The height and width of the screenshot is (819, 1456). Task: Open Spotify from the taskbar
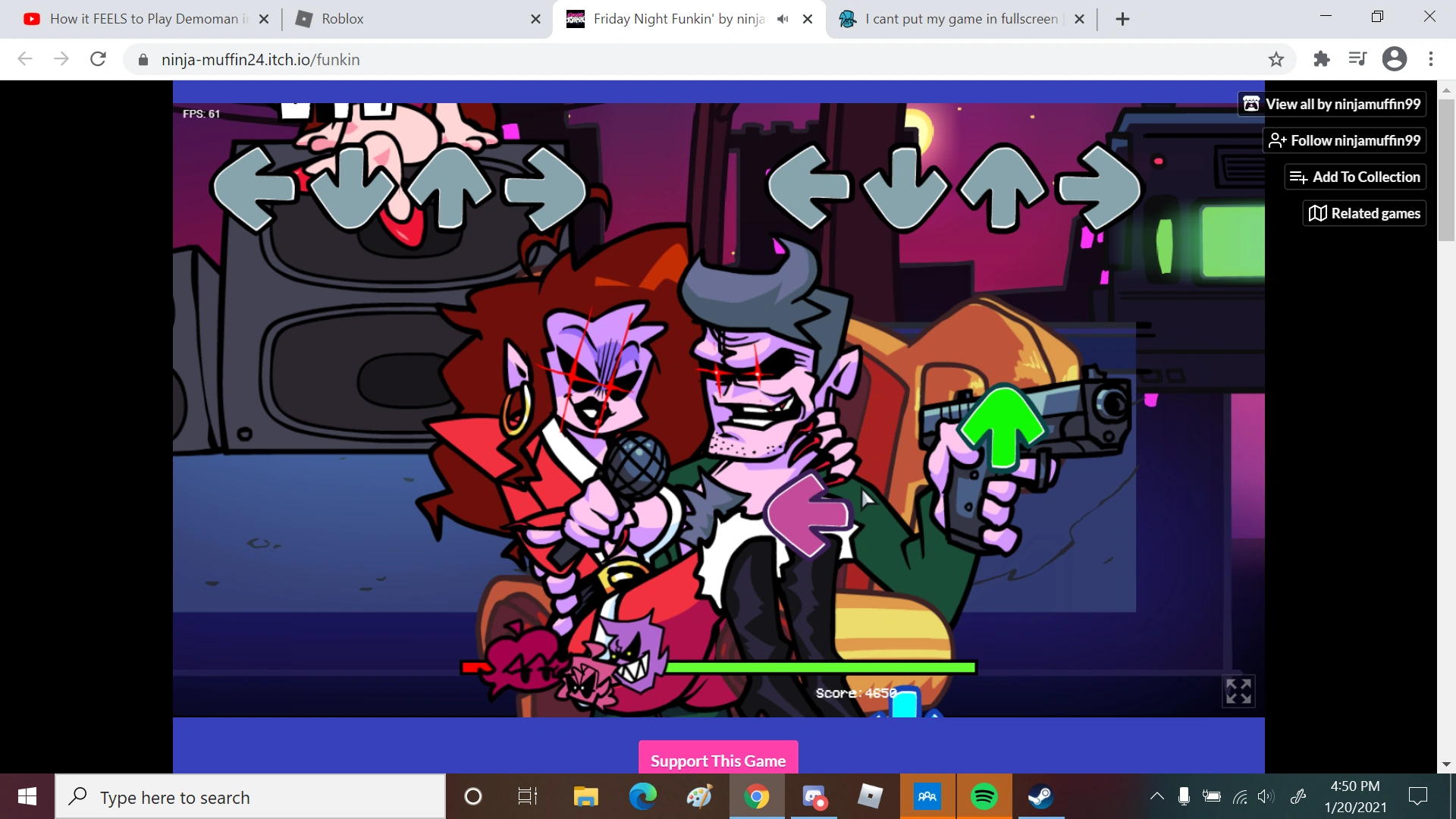[x=984, y=797]
